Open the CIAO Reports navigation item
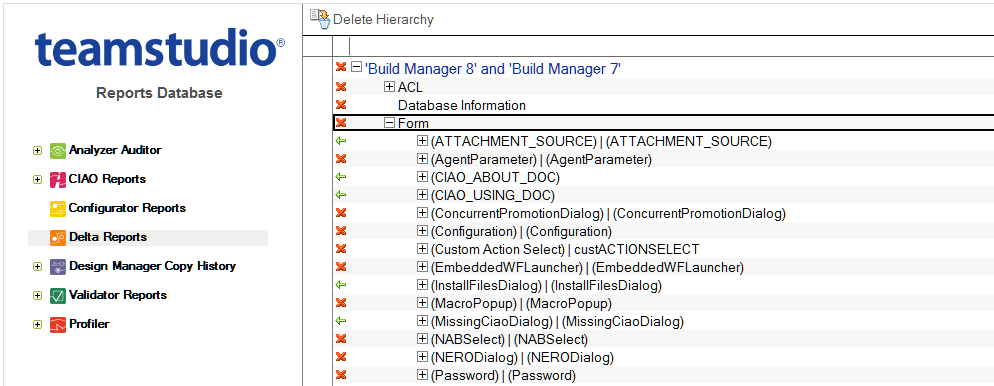 click(107, 179)
